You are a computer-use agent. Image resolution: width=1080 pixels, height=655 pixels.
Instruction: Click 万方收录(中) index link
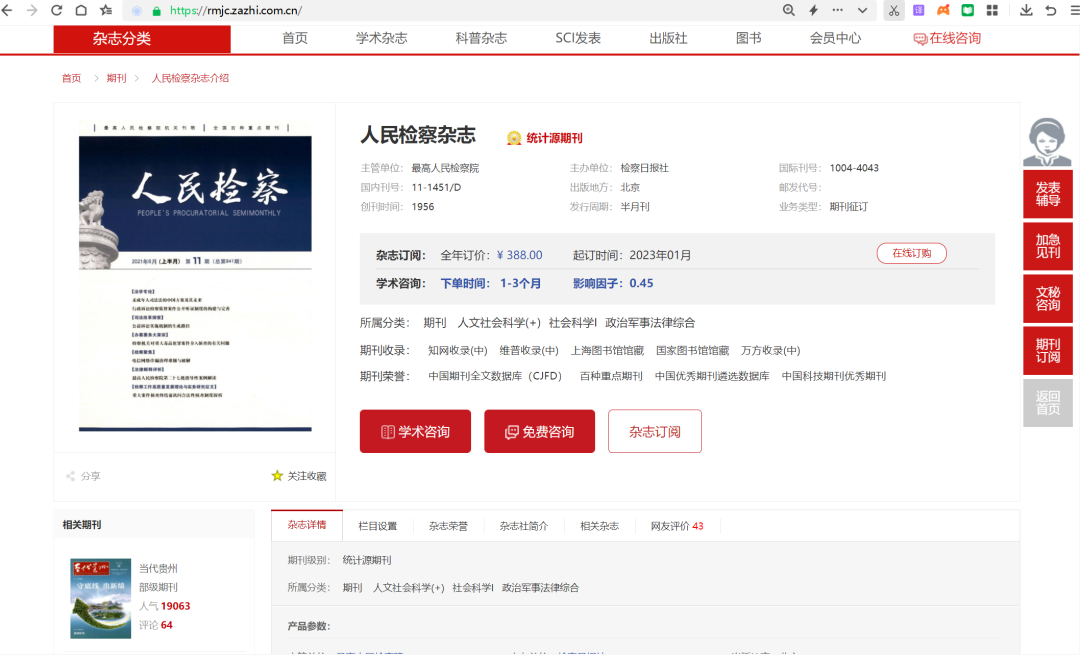point(771,351)
